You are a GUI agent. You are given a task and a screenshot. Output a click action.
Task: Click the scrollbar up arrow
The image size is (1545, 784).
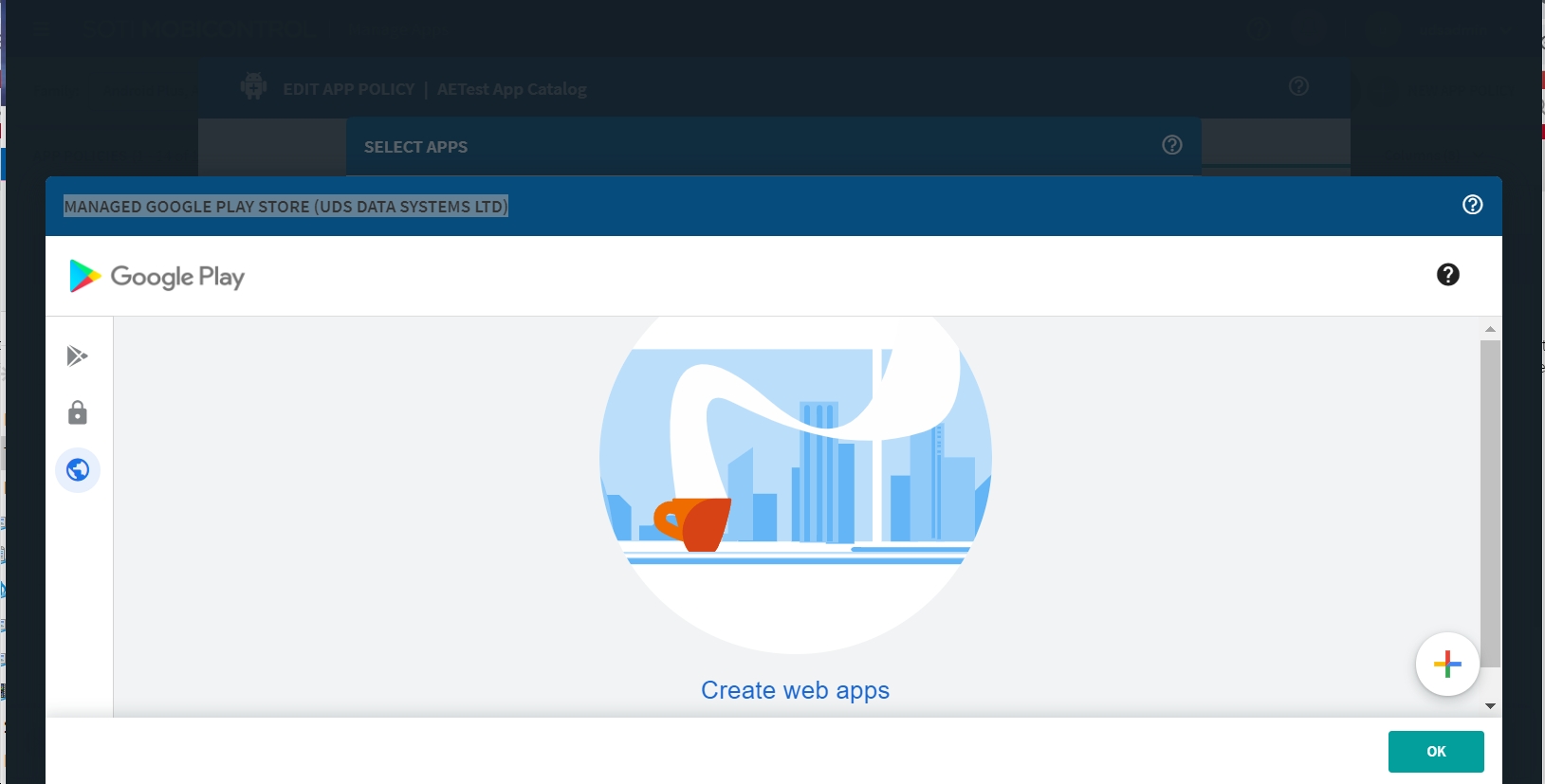pos(1490,329)
